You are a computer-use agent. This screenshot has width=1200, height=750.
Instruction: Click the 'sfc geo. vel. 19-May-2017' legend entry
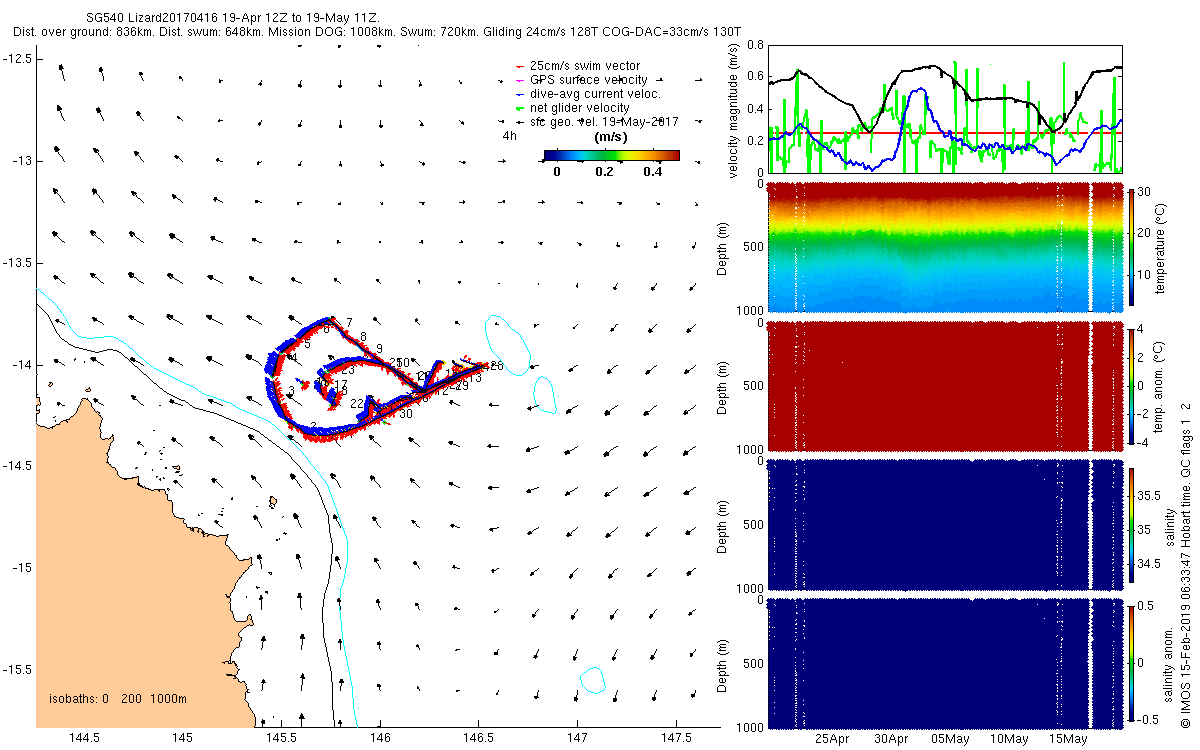604,122
